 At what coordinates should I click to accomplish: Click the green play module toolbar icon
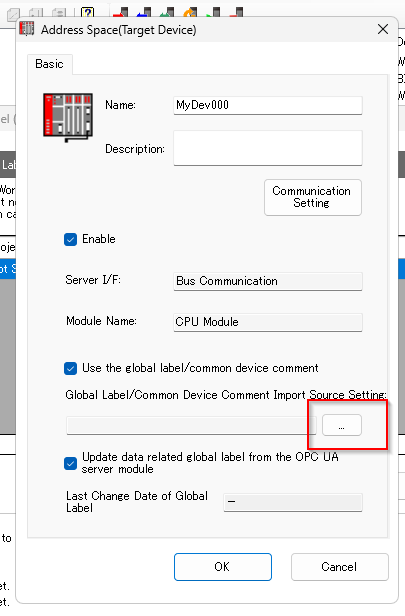pos(213,12)
